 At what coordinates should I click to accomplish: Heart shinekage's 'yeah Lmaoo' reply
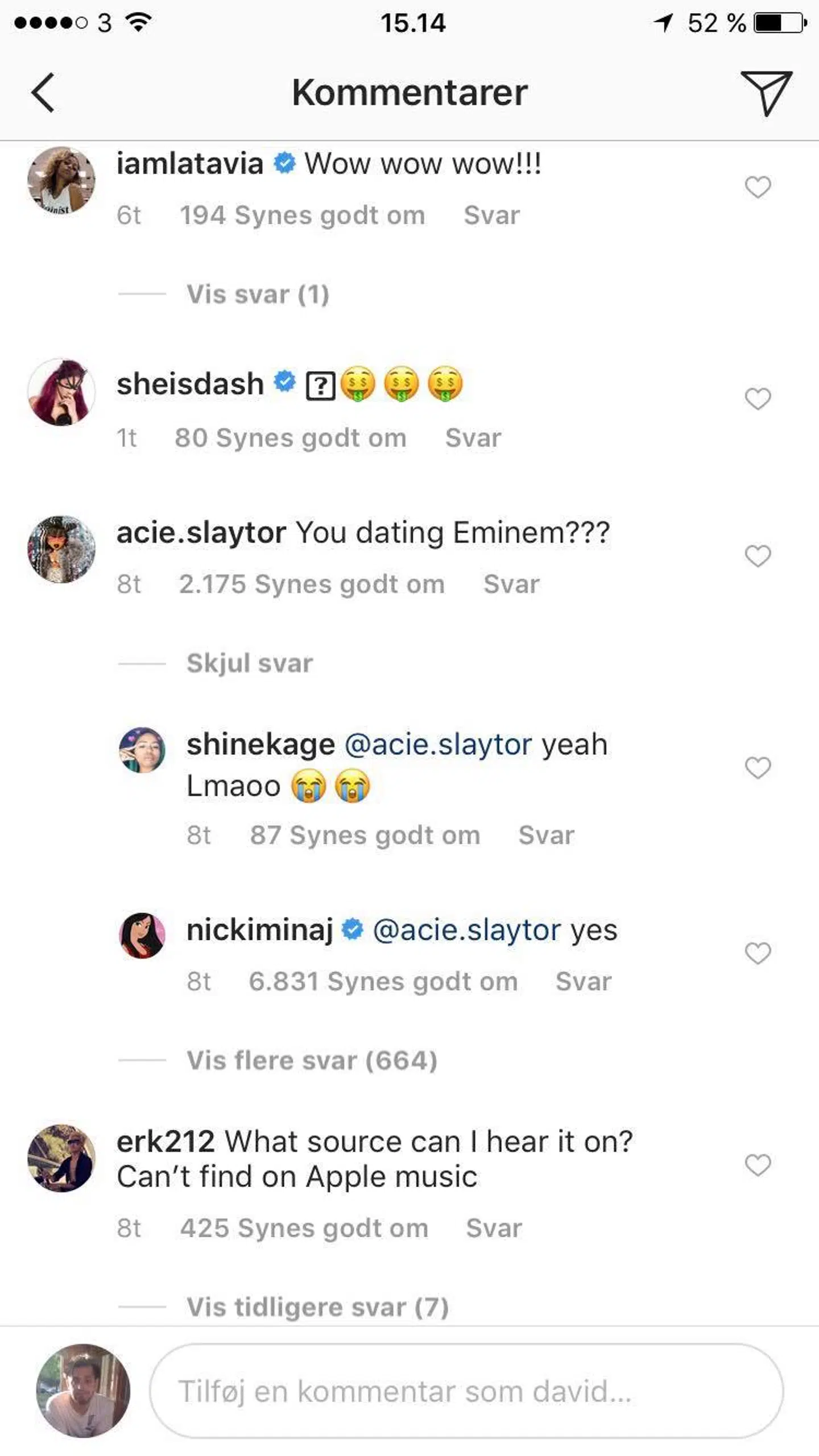758,768
